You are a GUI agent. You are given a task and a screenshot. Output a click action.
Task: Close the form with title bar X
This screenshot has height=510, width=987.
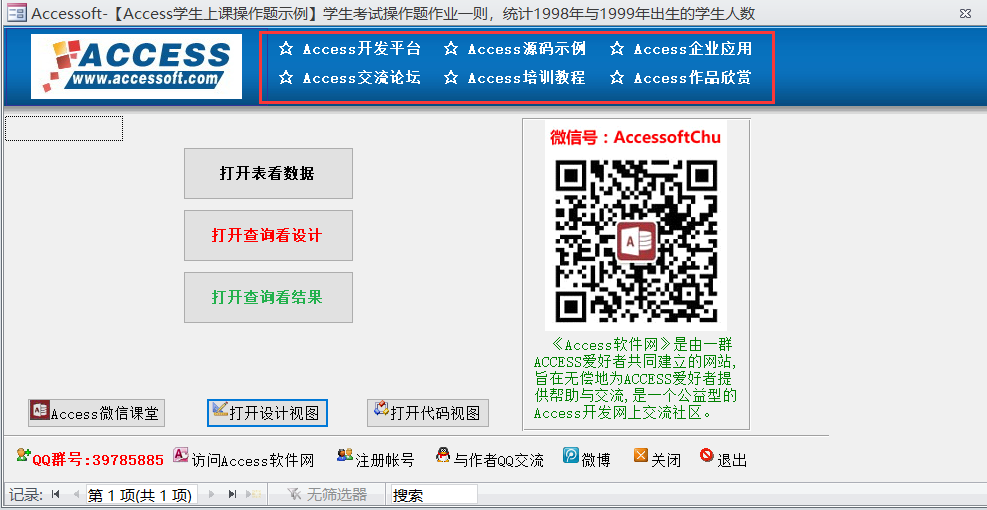(964, 13)
